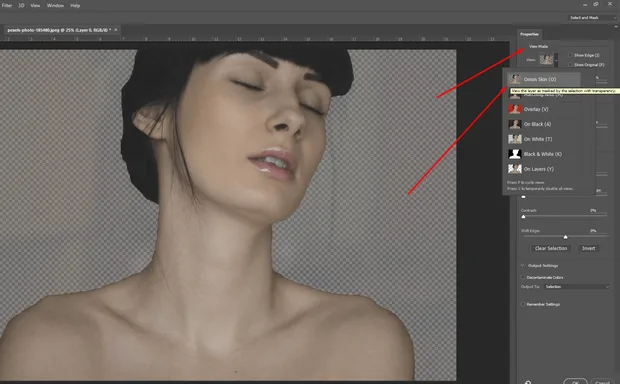620x384 pixels.
Task: Open the Filter menu
Action: 7,6
